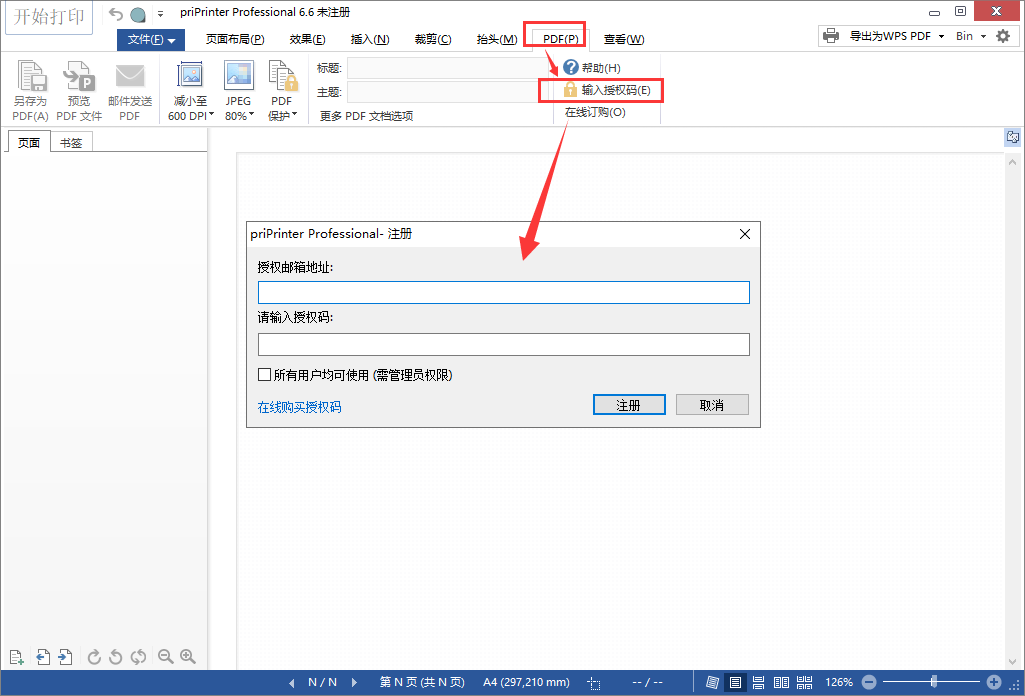Close the 注册 dialog with X
Image resolution: width=1025 pixels, height=696 pixels.
pyautogui.click(x=745, y=234)
